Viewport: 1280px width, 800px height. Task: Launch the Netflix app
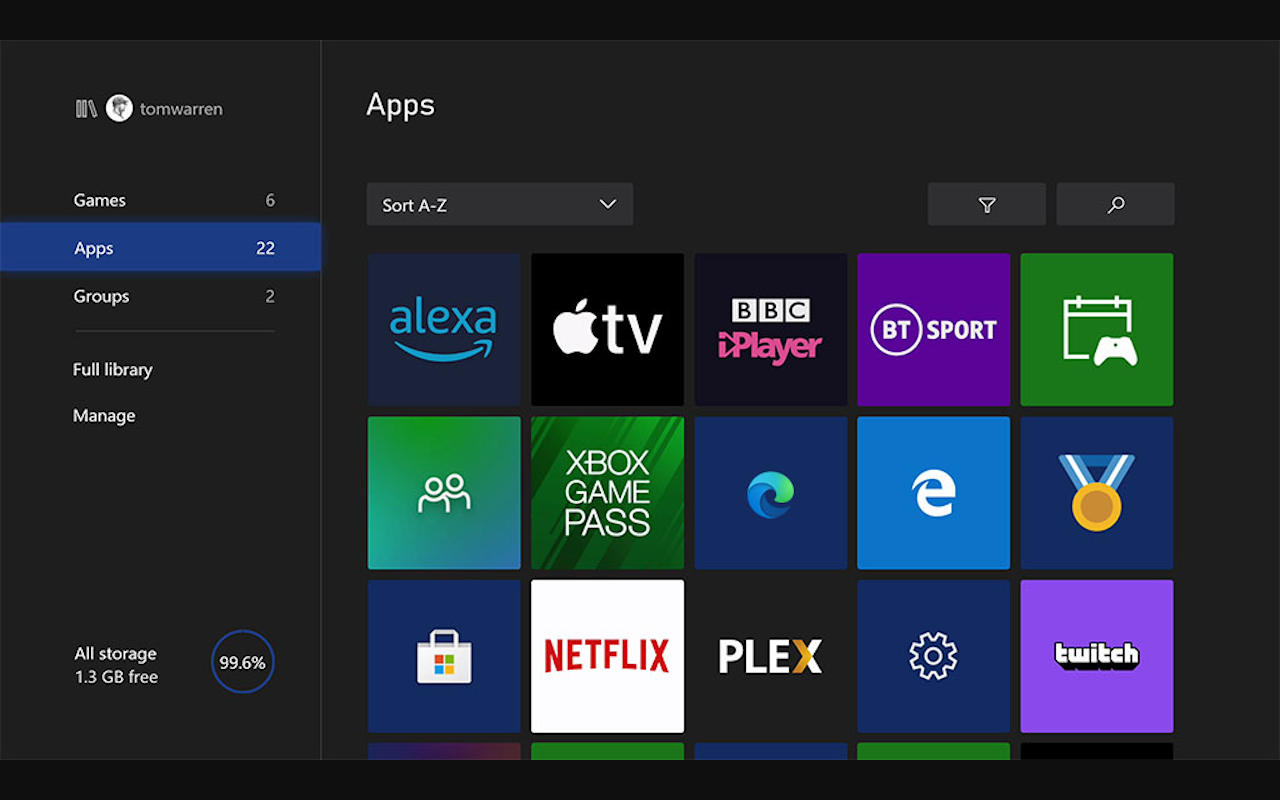coord(607,656)
